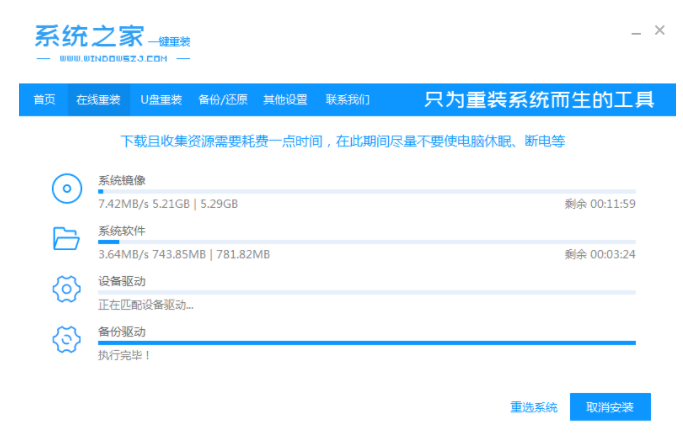
Task: Select the 联系我们 tab
Action: pyautogui.click(x=348, y=100)
